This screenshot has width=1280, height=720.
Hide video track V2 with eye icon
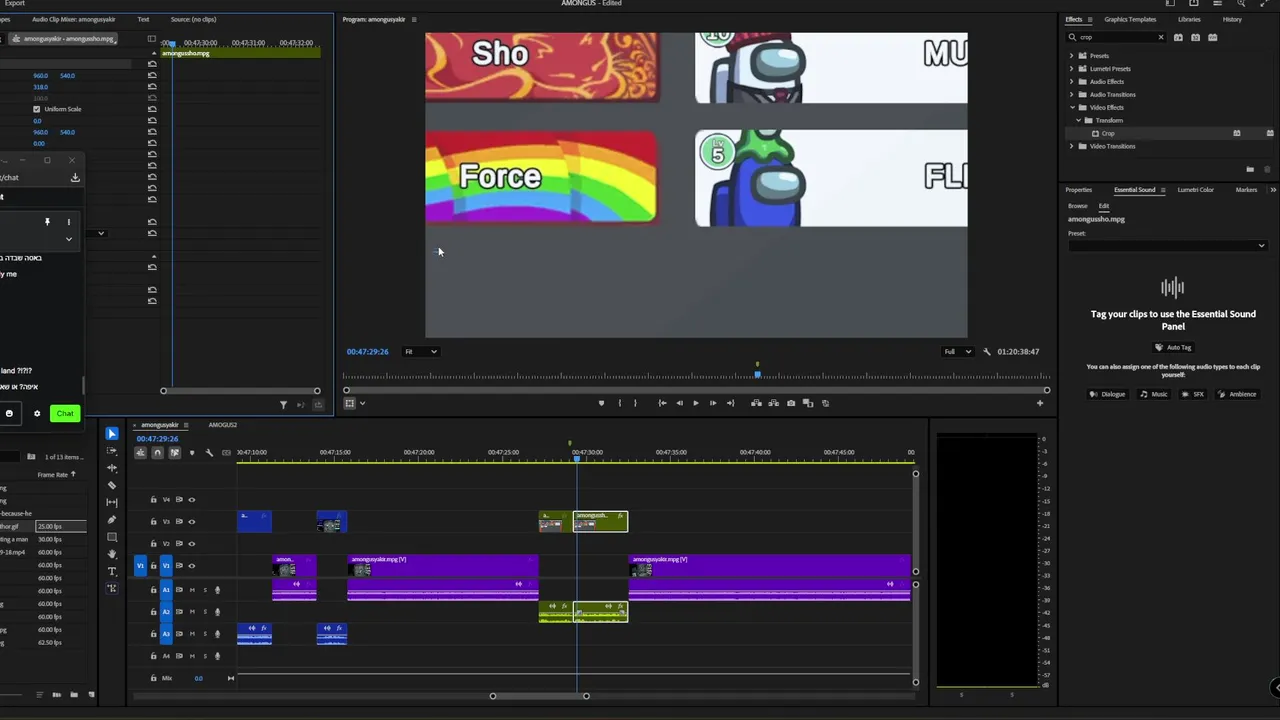[x=192, y=543]
